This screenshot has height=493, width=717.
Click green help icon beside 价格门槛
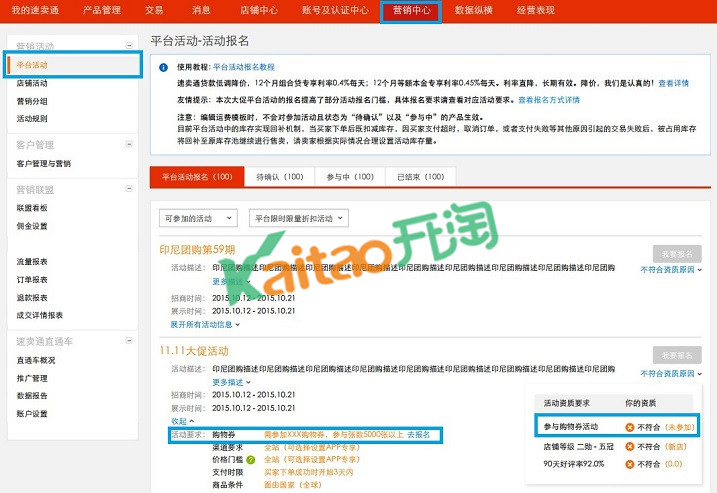pos(251,460)
